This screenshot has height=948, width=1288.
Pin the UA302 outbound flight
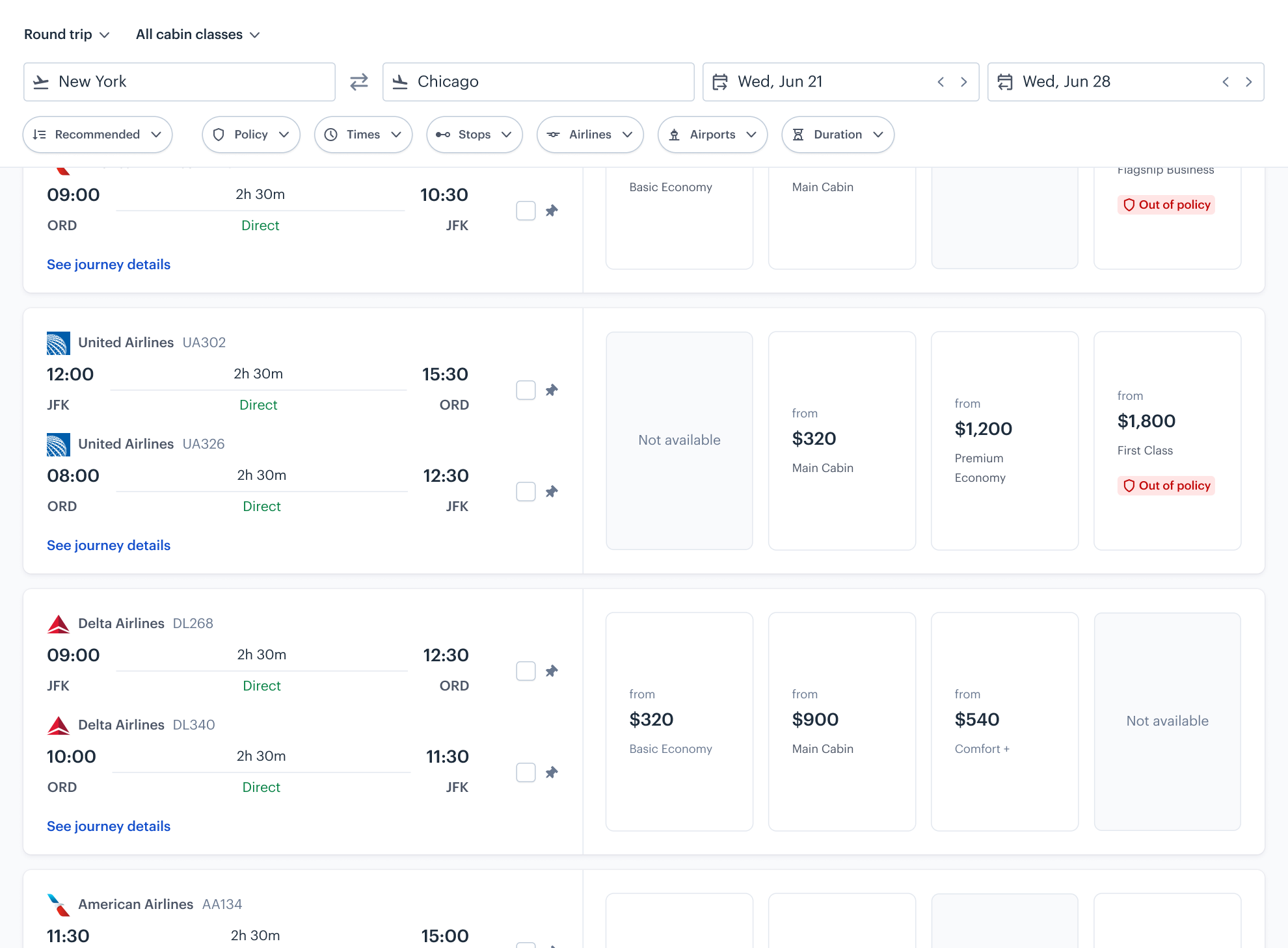[552, 390]
